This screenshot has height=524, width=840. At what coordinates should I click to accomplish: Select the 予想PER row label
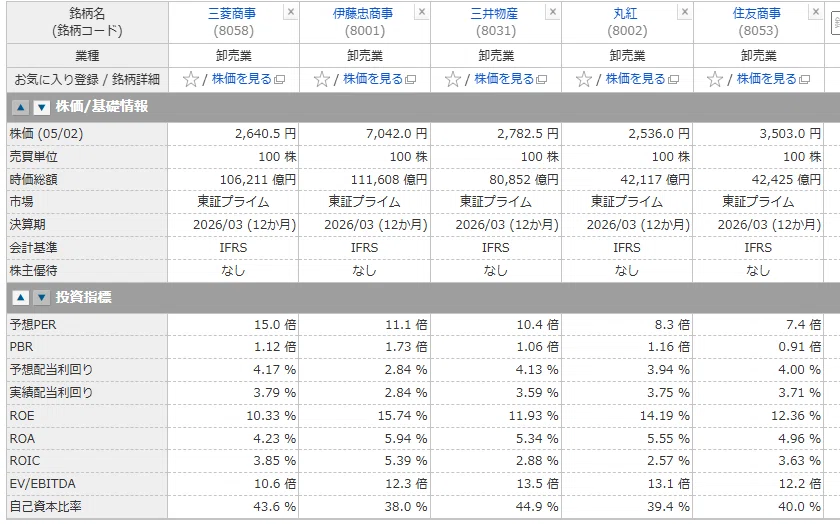[33, 325]
